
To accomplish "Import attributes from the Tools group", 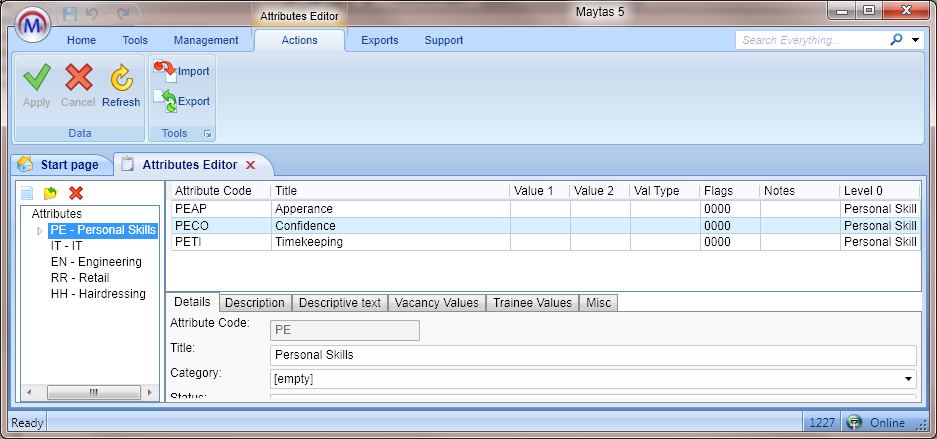I will (181, 71).
